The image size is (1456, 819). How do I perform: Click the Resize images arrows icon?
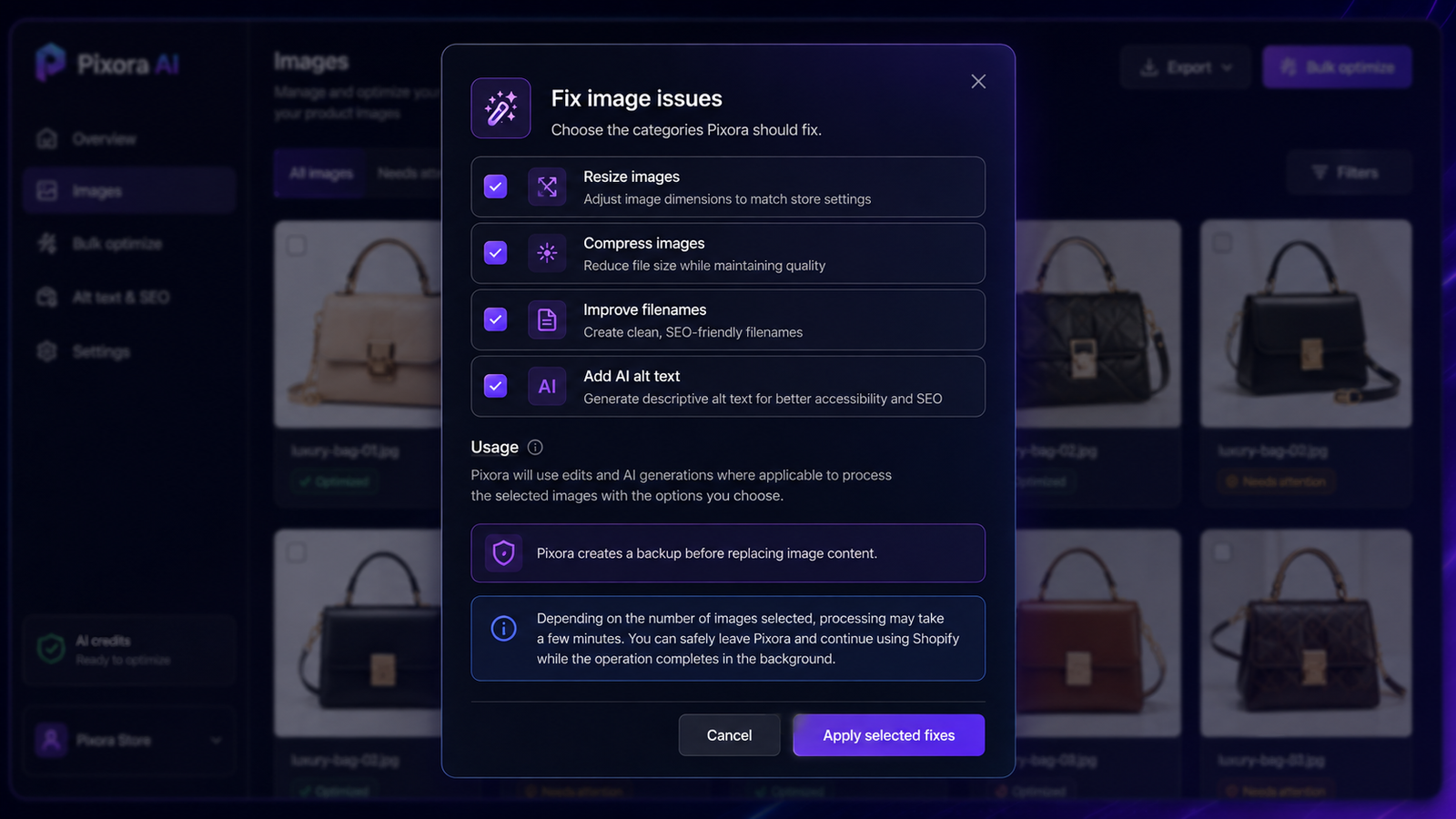547,187
